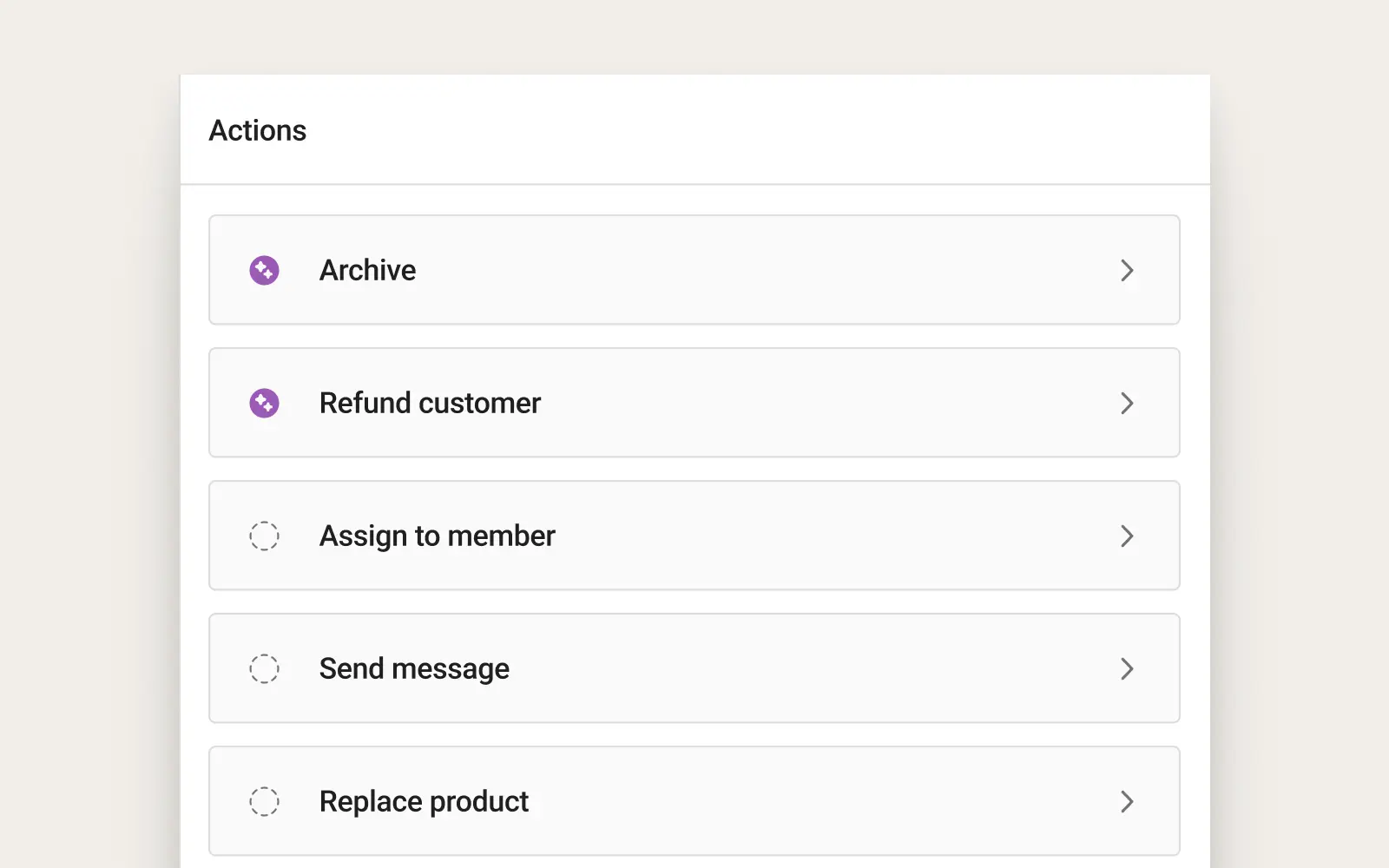Image resolution: width=1389 pixels, height=868 pixels.
Task: Select the Assign to member label
Action: (x=437, y=536)
